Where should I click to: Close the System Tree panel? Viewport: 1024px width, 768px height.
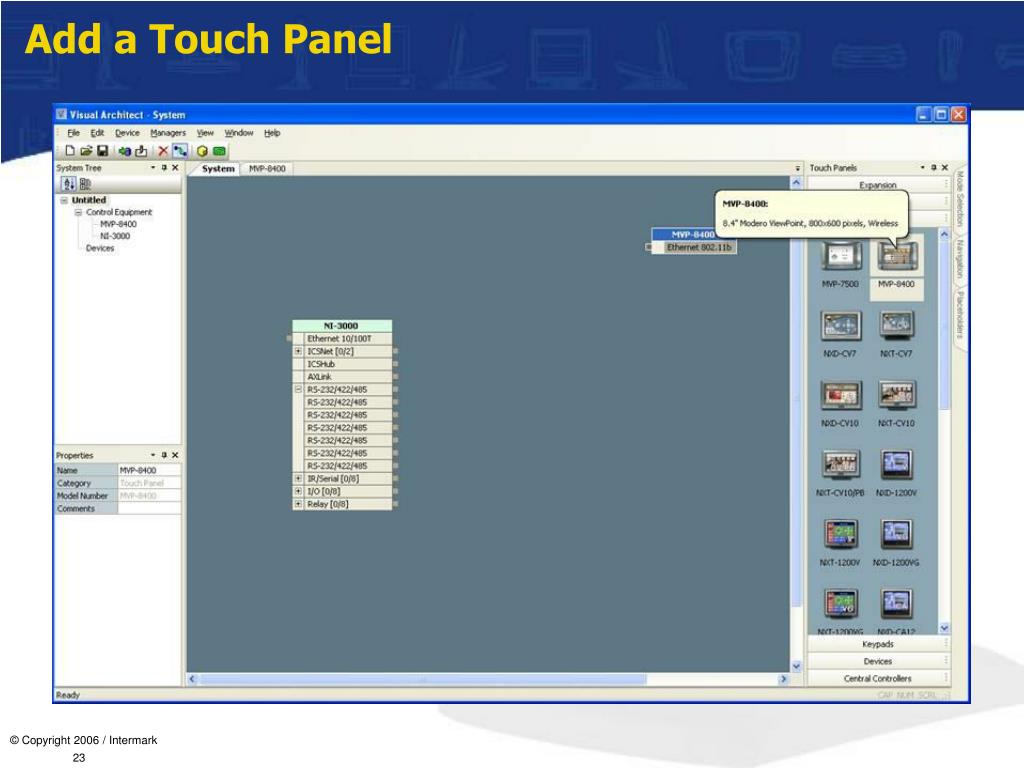click(x=175, y=168)
